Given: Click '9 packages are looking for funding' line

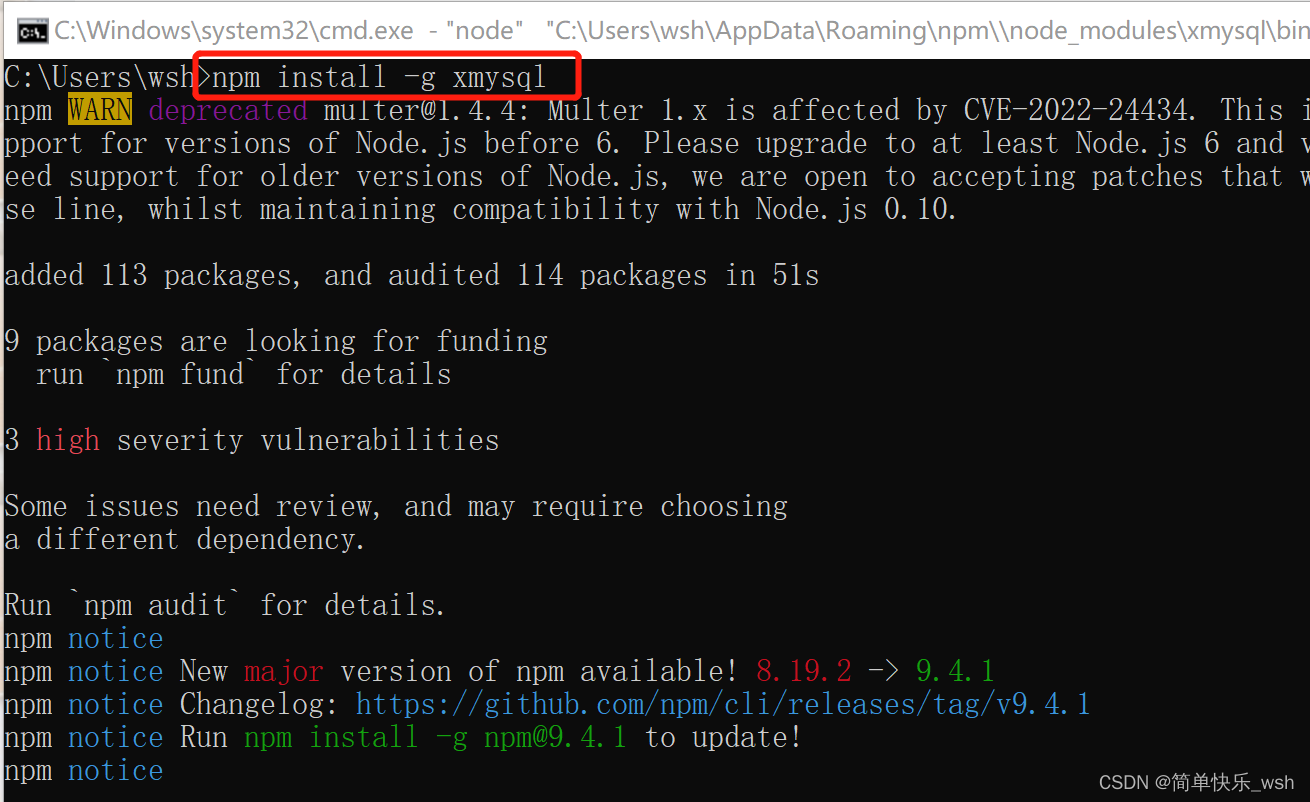Looking at the screenshot, I should pyautogui.click(x=276, y=341).
